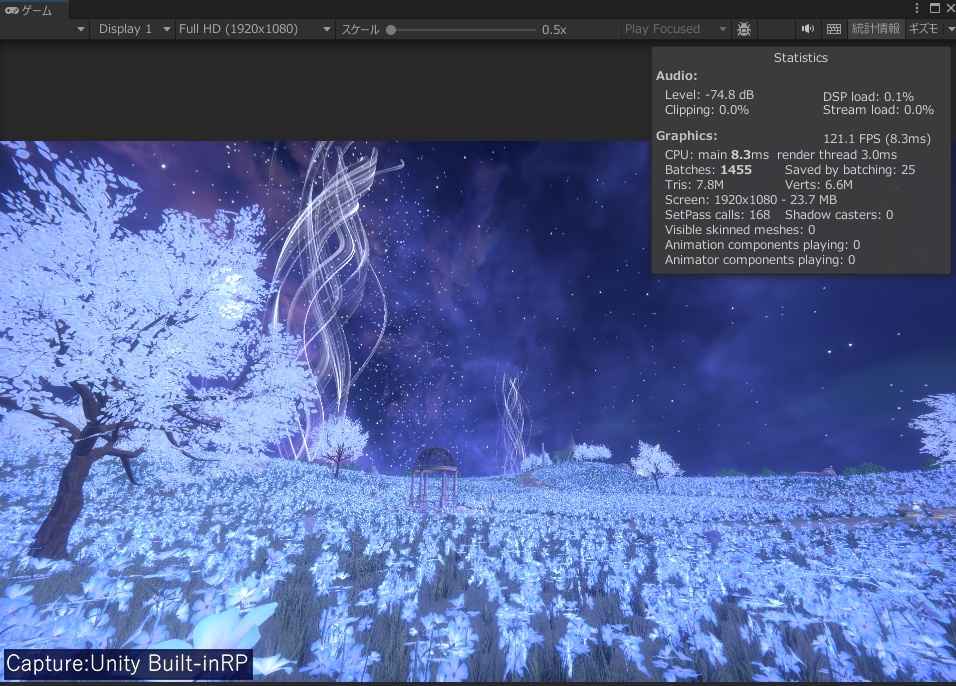Click the Screen: 1920x1080 - 23.7 MB line
The image size is (956, 686).
(751, 199)
